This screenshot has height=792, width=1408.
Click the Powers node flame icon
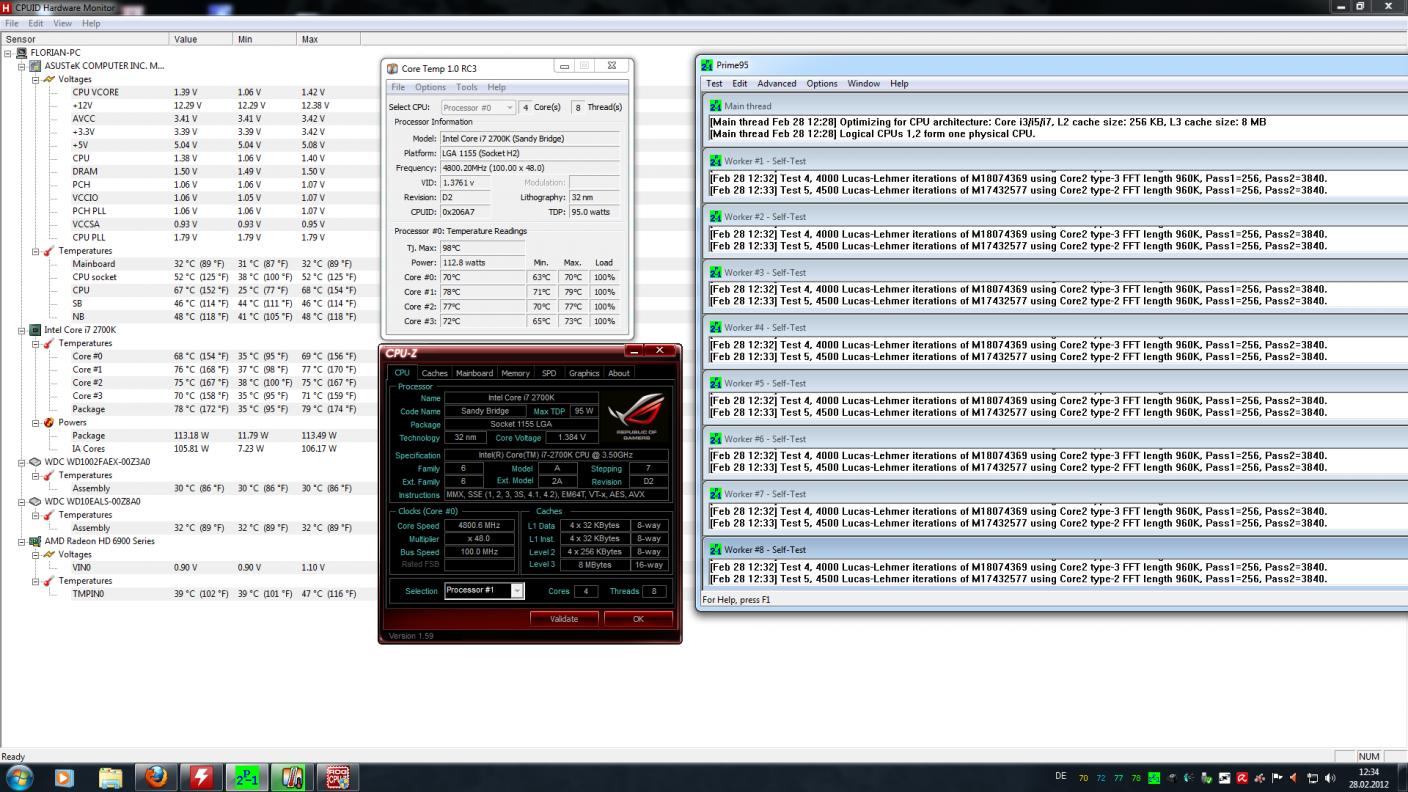(x=49, y=422)
